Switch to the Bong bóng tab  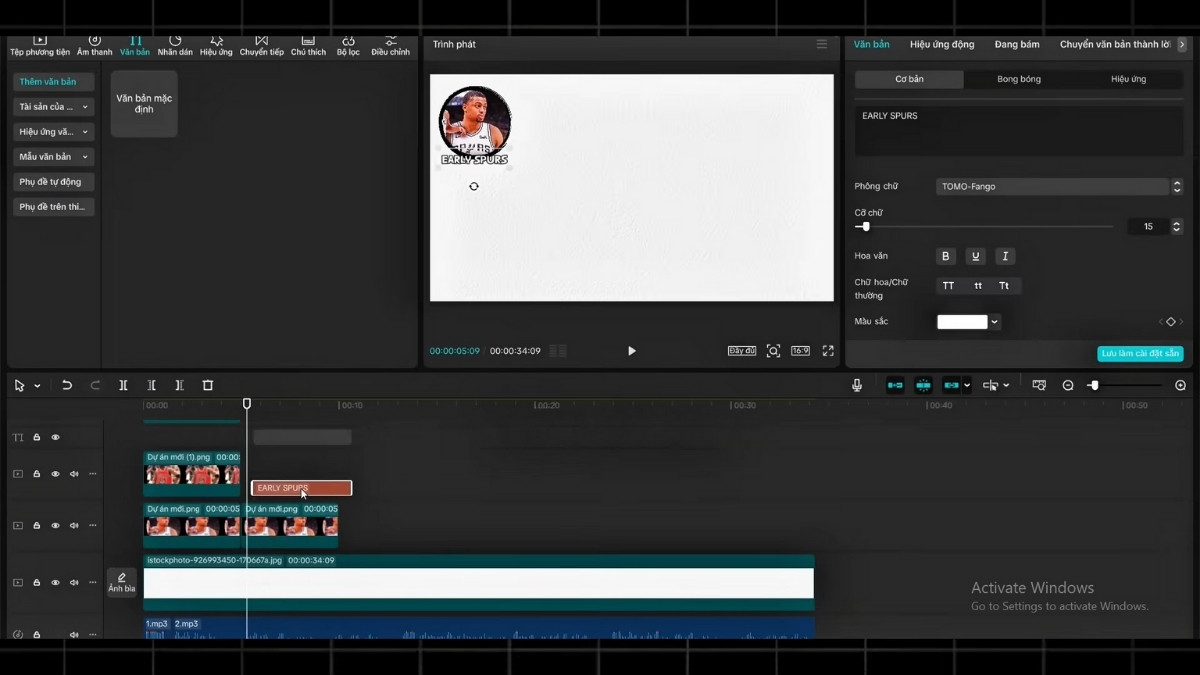tap(1016, 78)
